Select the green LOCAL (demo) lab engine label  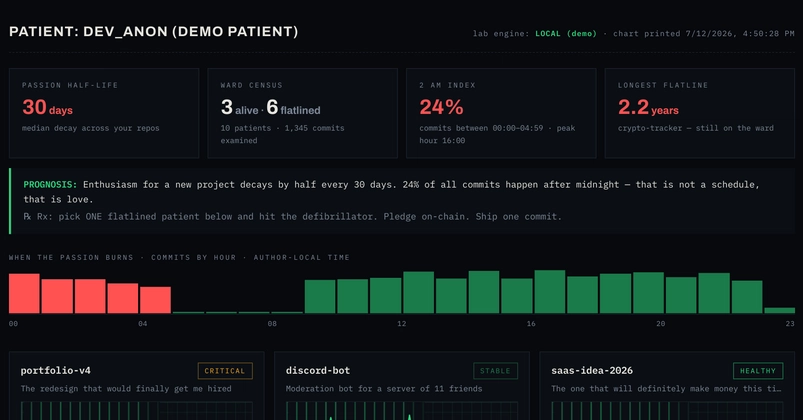(565, 34)
